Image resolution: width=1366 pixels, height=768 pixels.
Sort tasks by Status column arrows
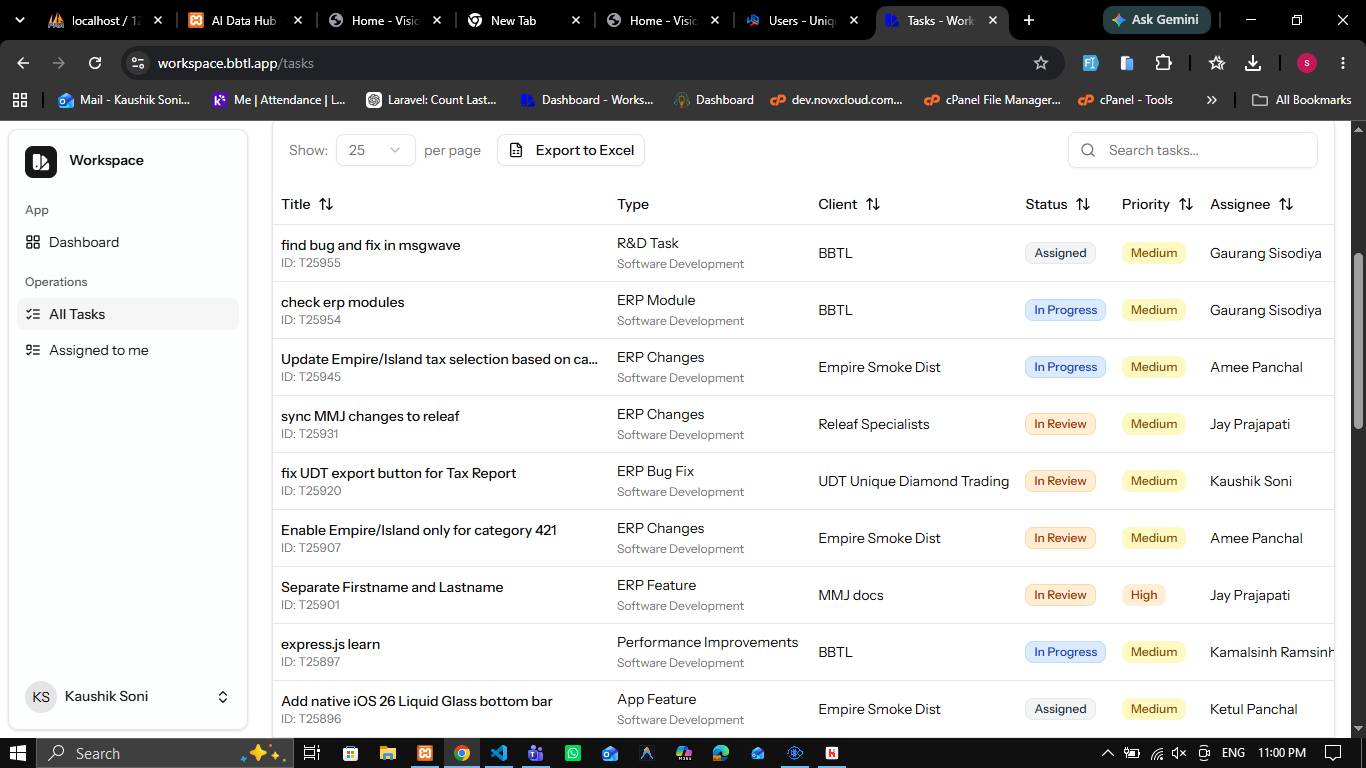[1083, 204]
